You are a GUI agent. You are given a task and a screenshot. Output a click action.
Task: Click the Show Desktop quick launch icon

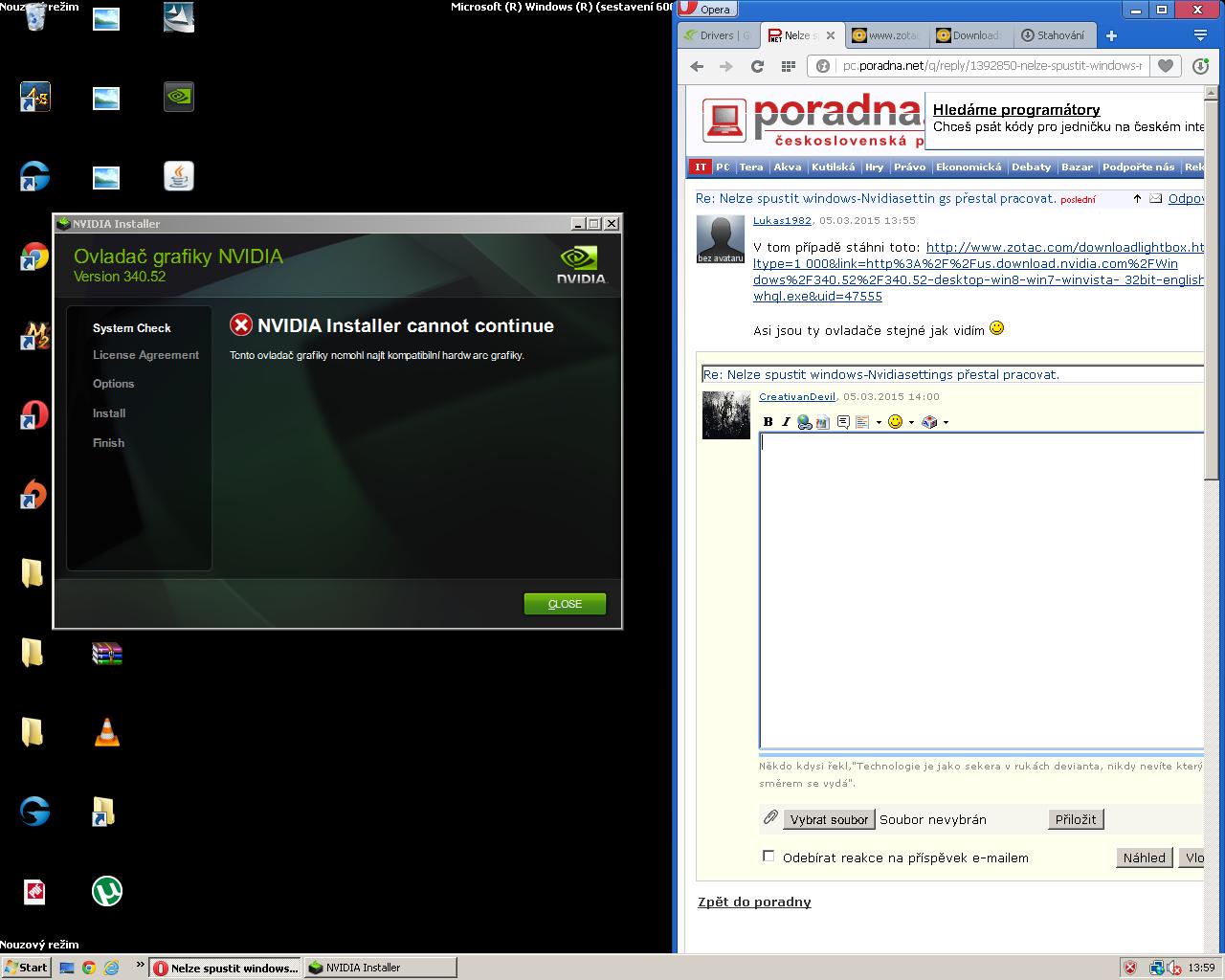coord(67,968)
